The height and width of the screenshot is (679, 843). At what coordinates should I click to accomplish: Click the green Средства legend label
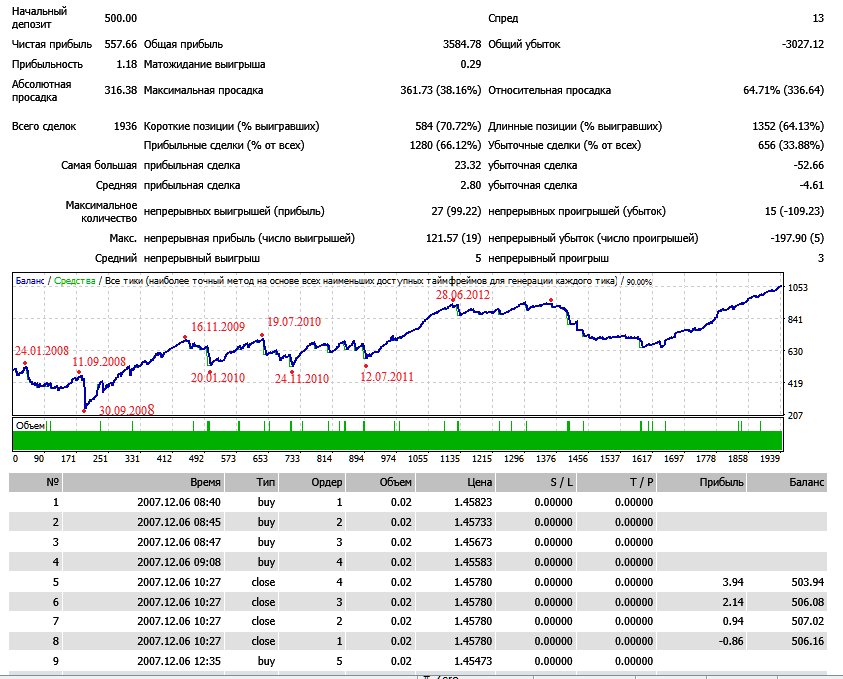click(x=75, y=281)
